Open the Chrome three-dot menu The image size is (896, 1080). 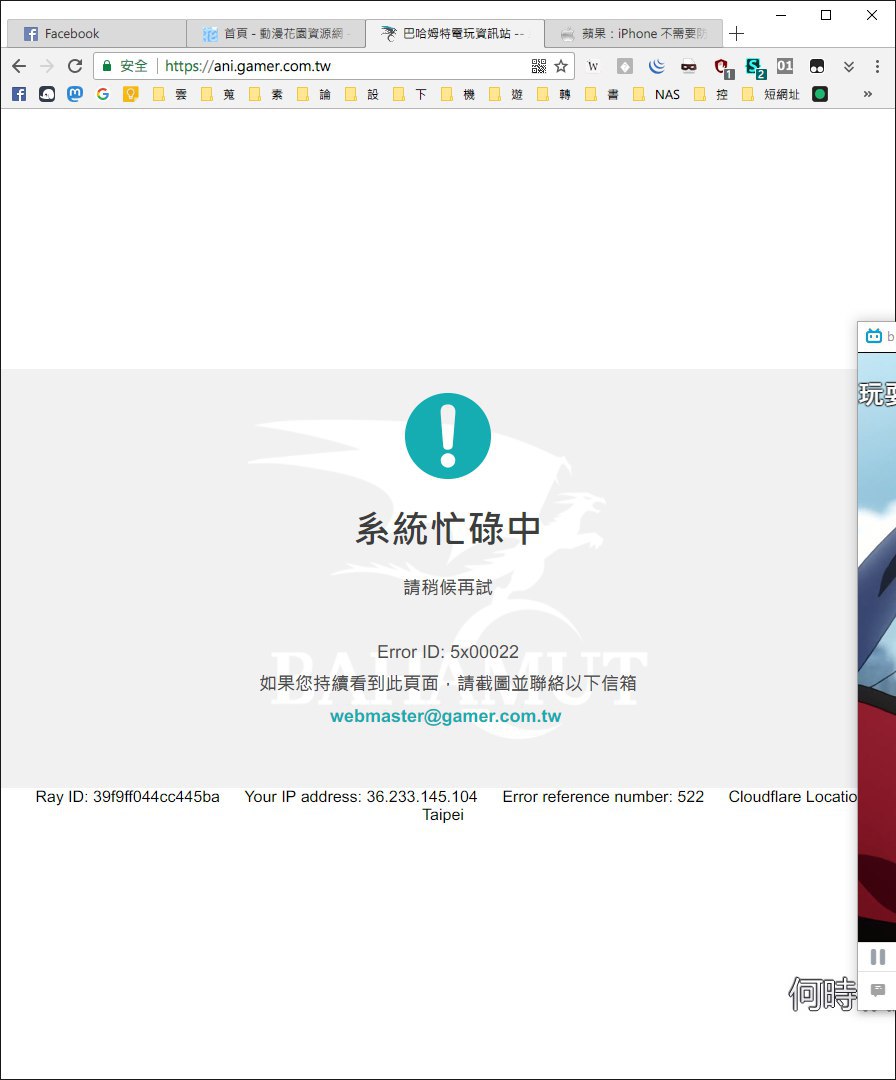[x=877, y=66]
